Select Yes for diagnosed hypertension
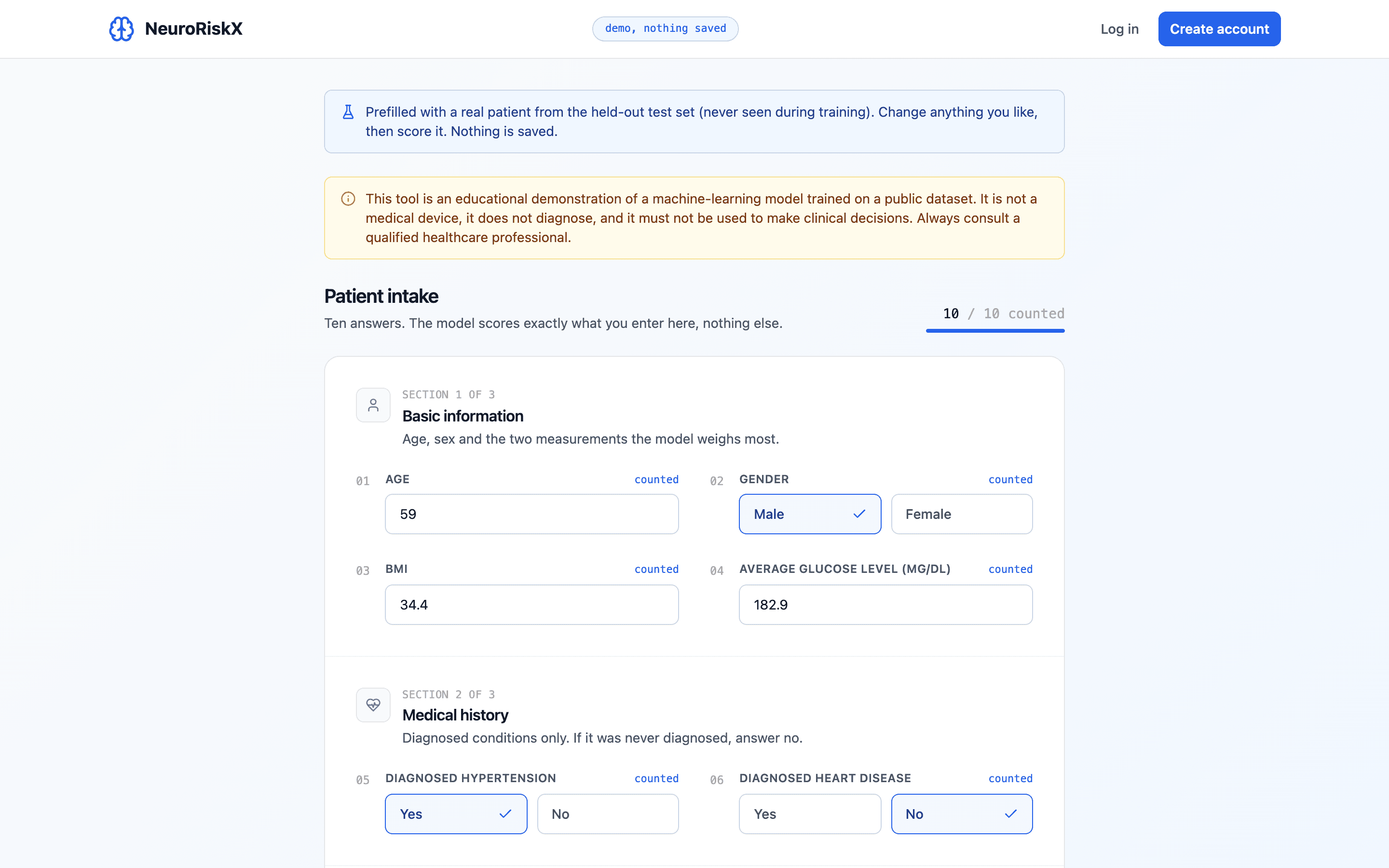Image resolution: width=1389 pixels, height=868 pixels. point(456,814)
